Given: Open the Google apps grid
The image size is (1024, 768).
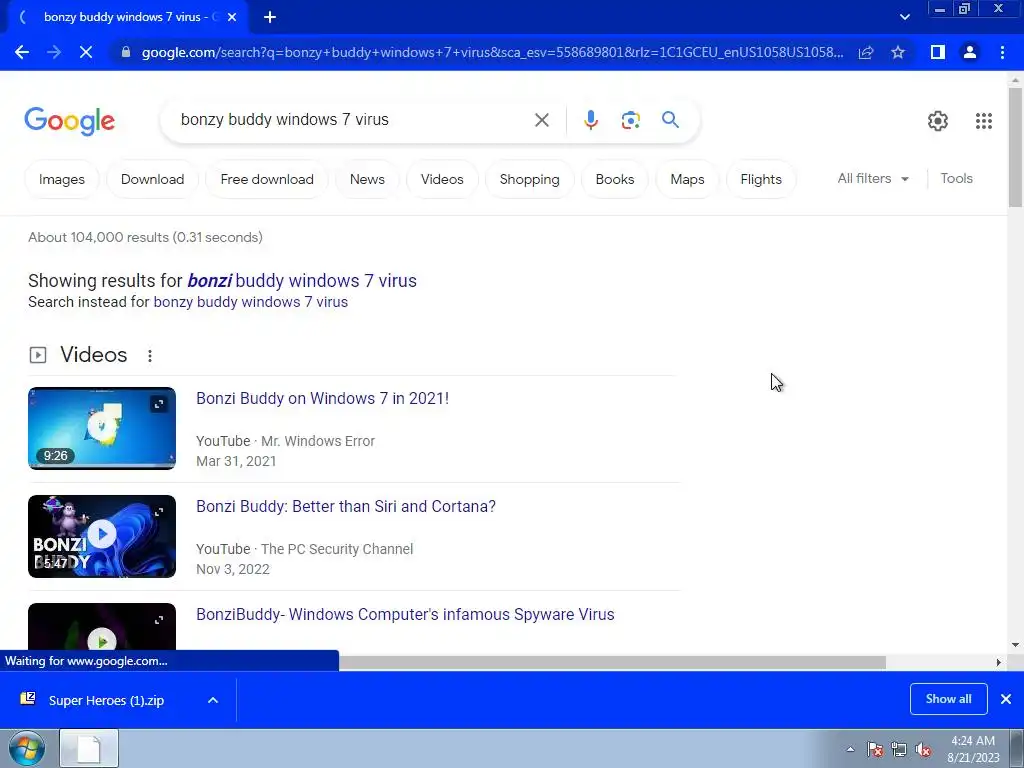Looking at the screenshot, I should point(984,121).
